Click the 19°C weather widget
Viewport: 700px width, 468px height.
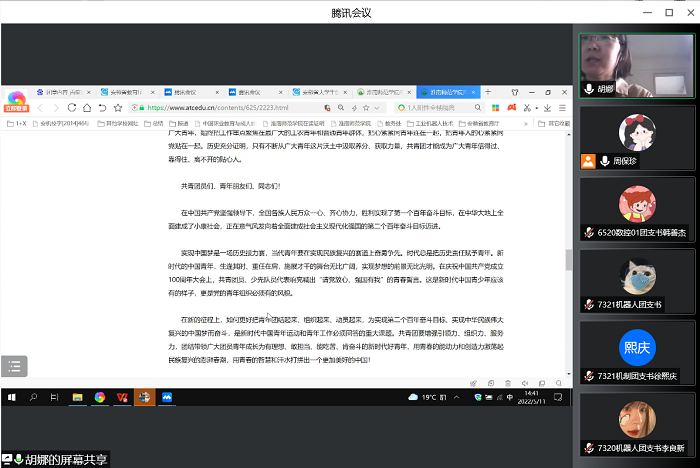click(427, 397)
